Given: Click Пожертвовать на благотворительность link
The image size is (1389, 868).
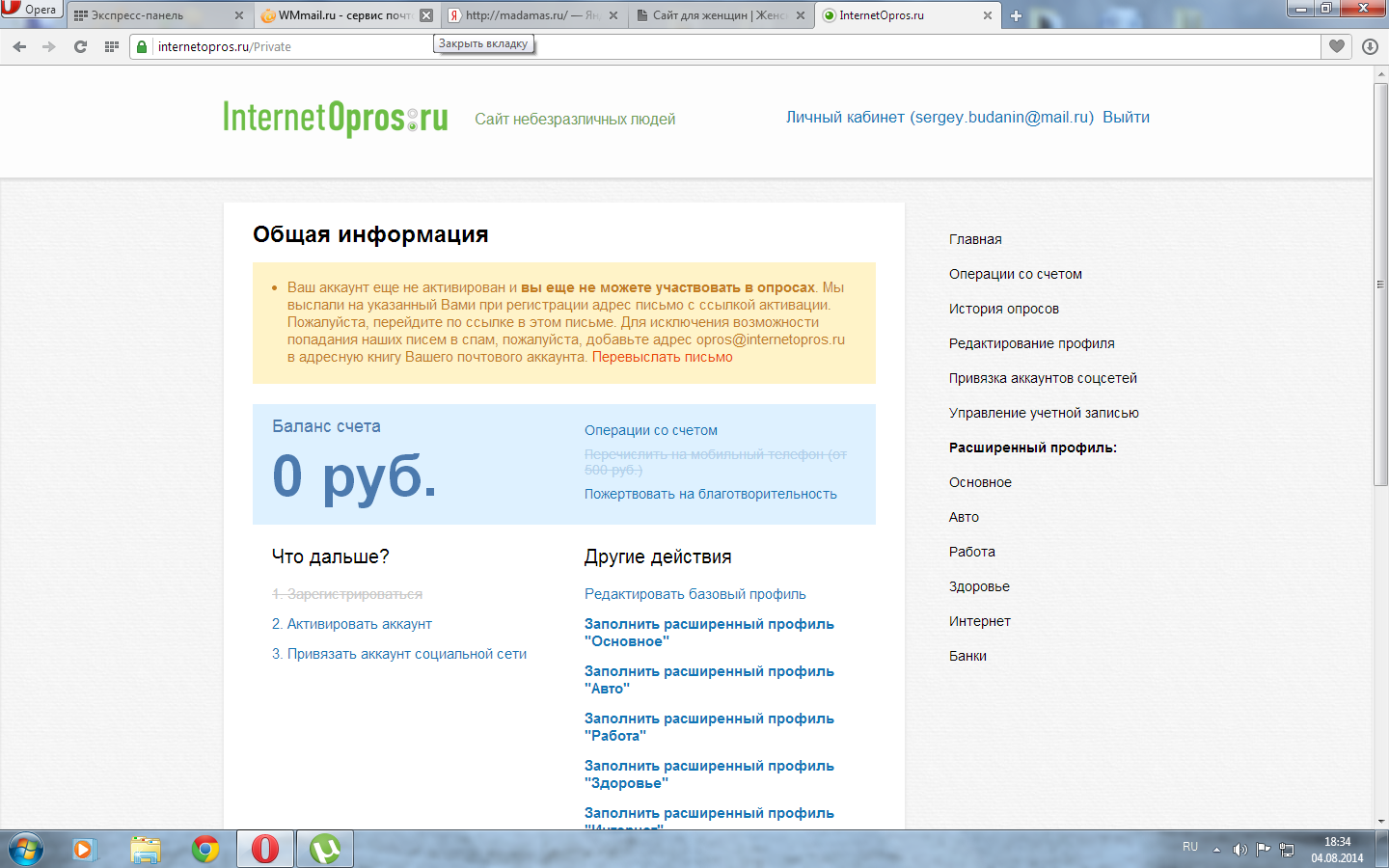Looking at the screenshot, I should coord(711,494).
